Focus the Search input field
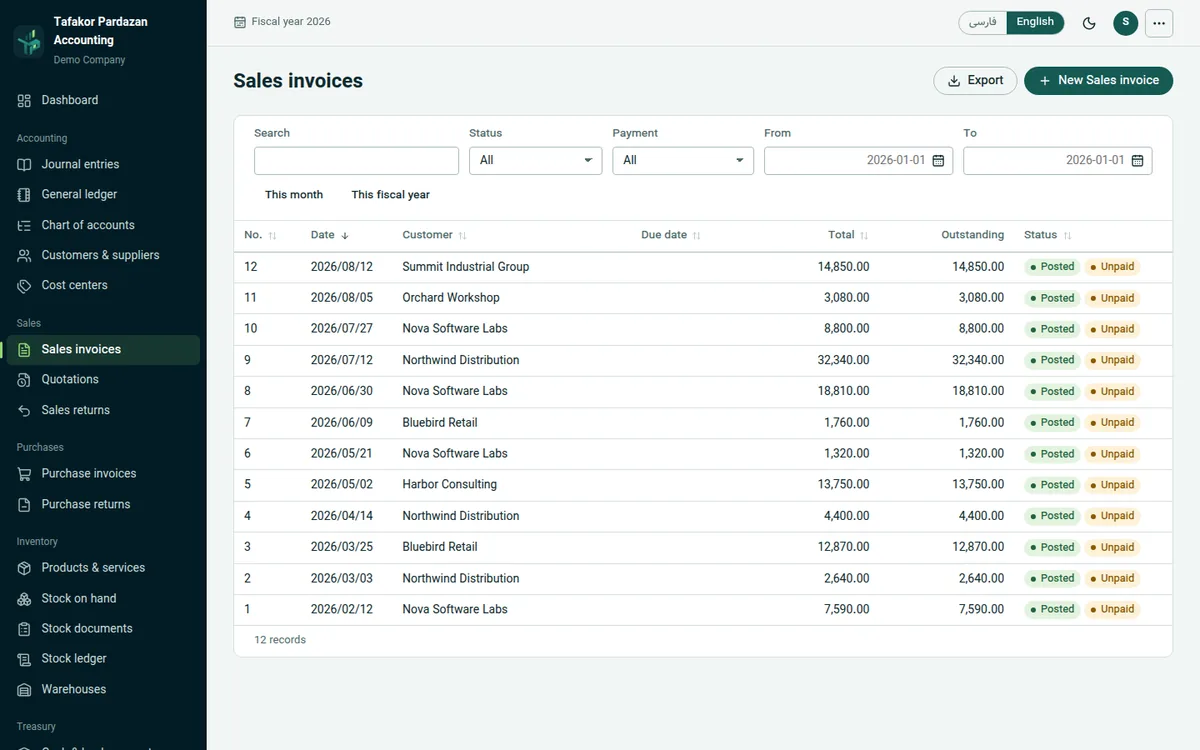This screenshot has width=1200, height=750. pyautogui.click(x=356, y=161)
